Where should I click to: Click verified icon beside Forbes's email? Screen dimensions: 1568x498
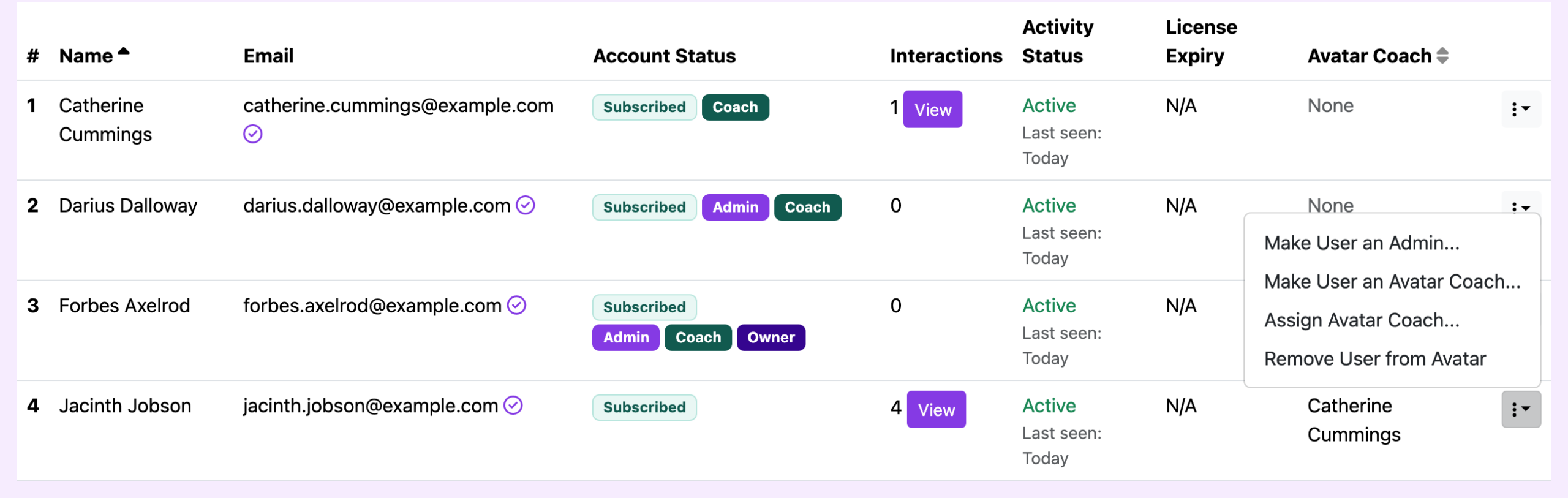point(517,305)
